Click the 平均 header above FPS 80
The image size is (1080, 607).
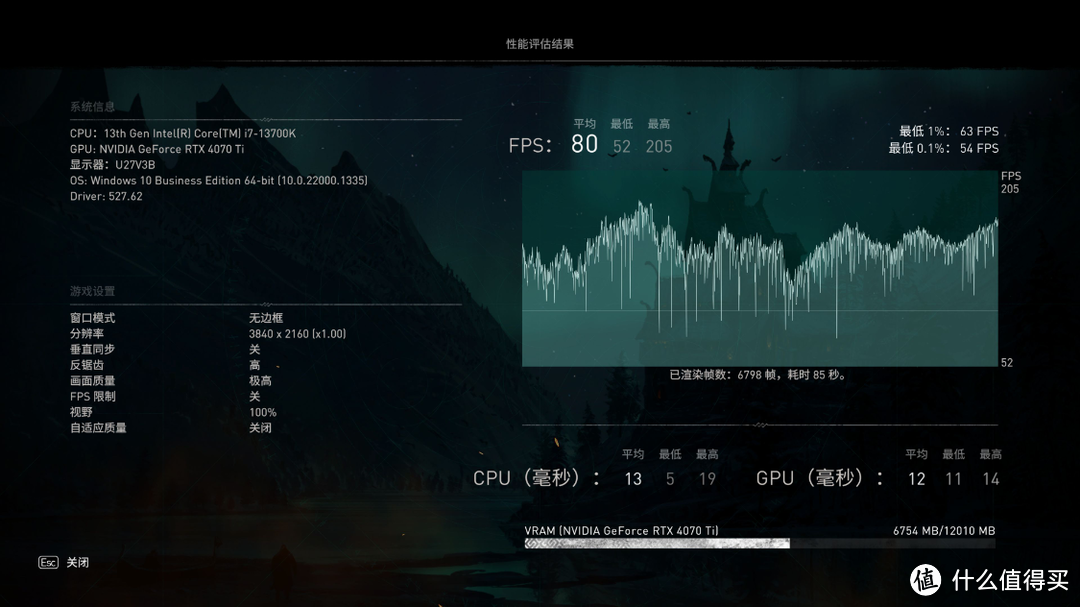pyautogui.click(x=584, y=124)
